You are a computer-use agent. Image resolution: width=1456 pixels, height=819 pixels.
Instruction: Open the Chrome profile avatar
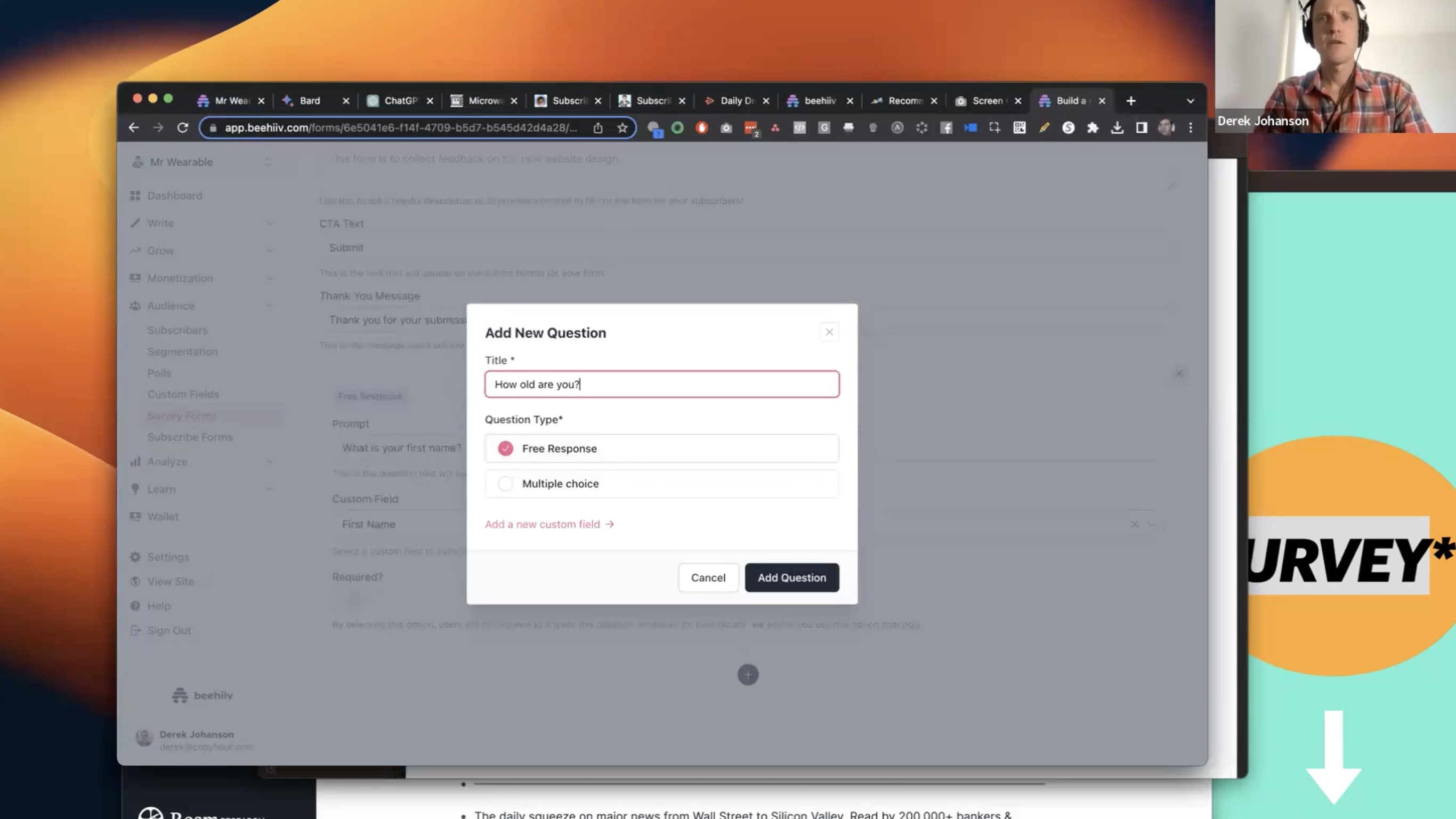click(x=1166, y=128)
